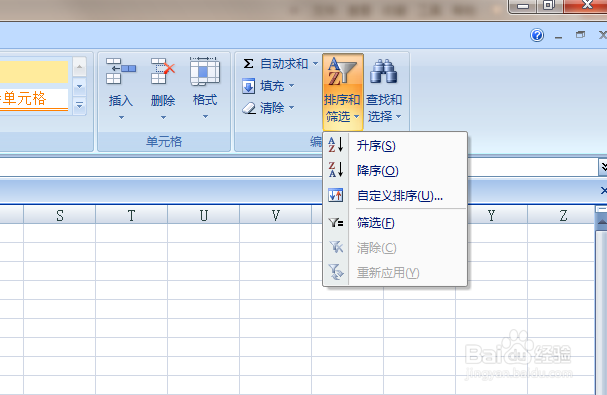Select column S header
The height and width of the screenshot is (395, 607).
(60, 215)
